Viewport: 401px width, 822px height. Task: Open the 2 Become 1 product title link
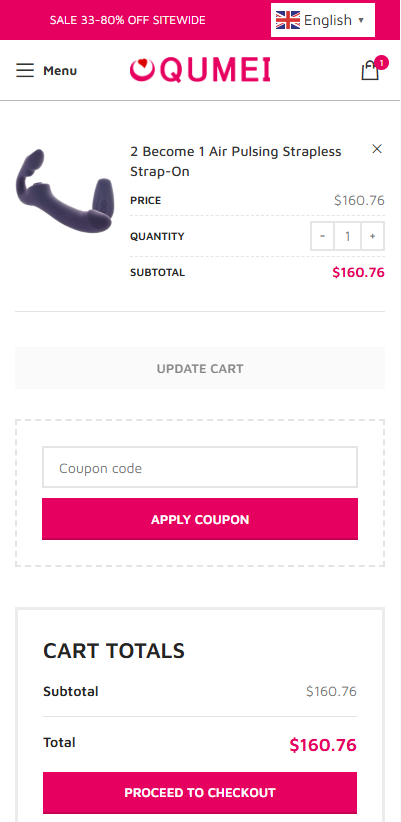point(236,161)
